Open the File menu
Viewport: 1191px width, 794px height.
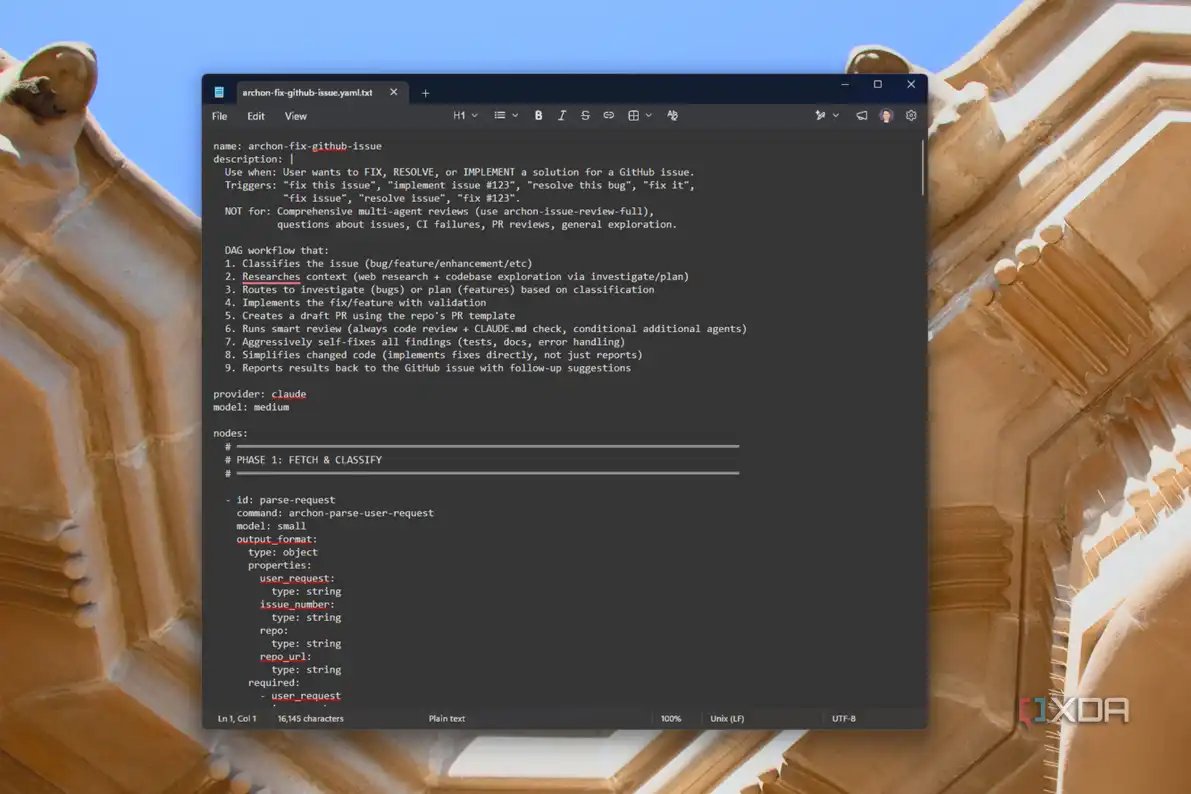tap(220, 116)
